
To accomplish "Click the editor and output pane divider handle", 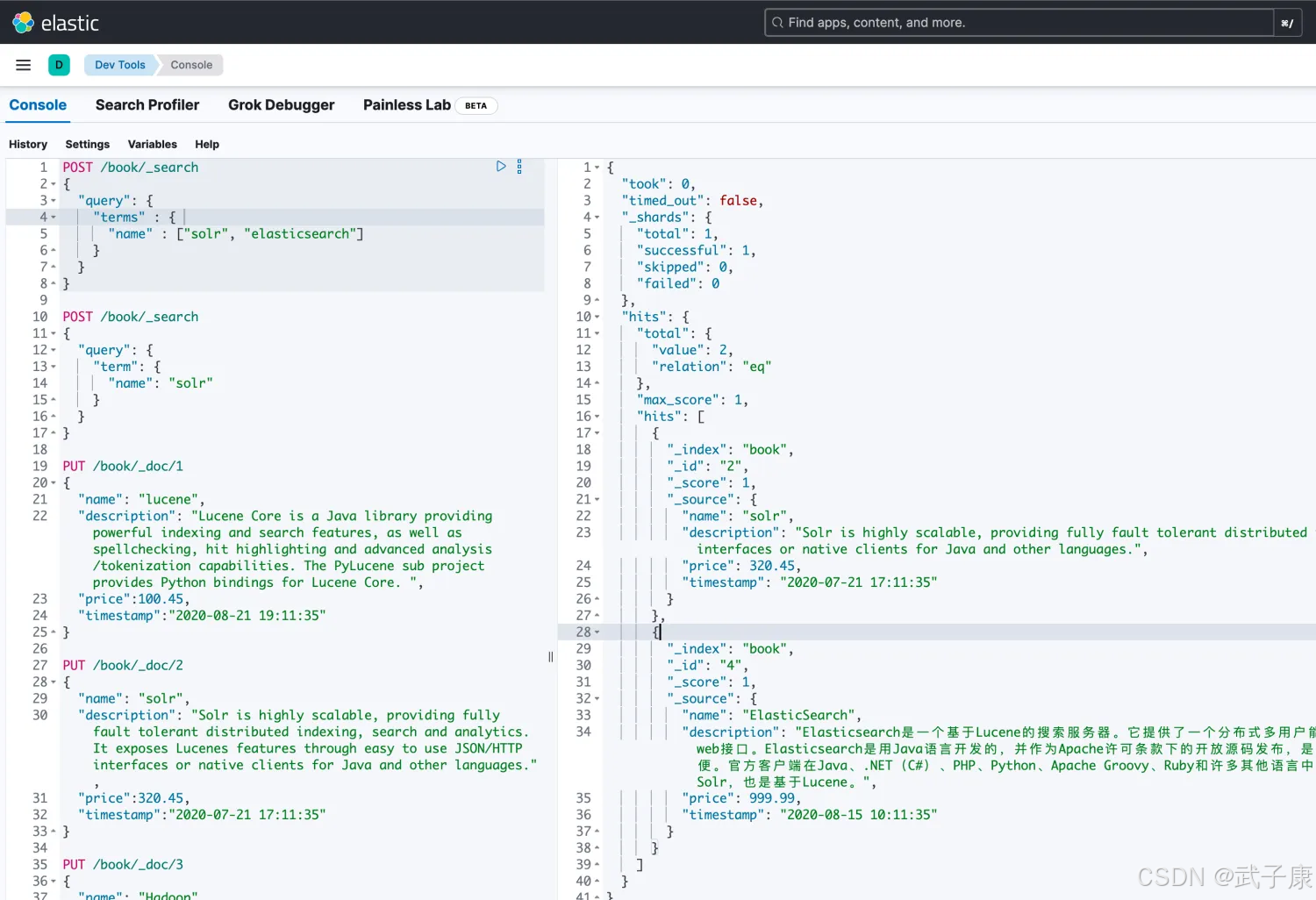I will click(x=551, y=656).
